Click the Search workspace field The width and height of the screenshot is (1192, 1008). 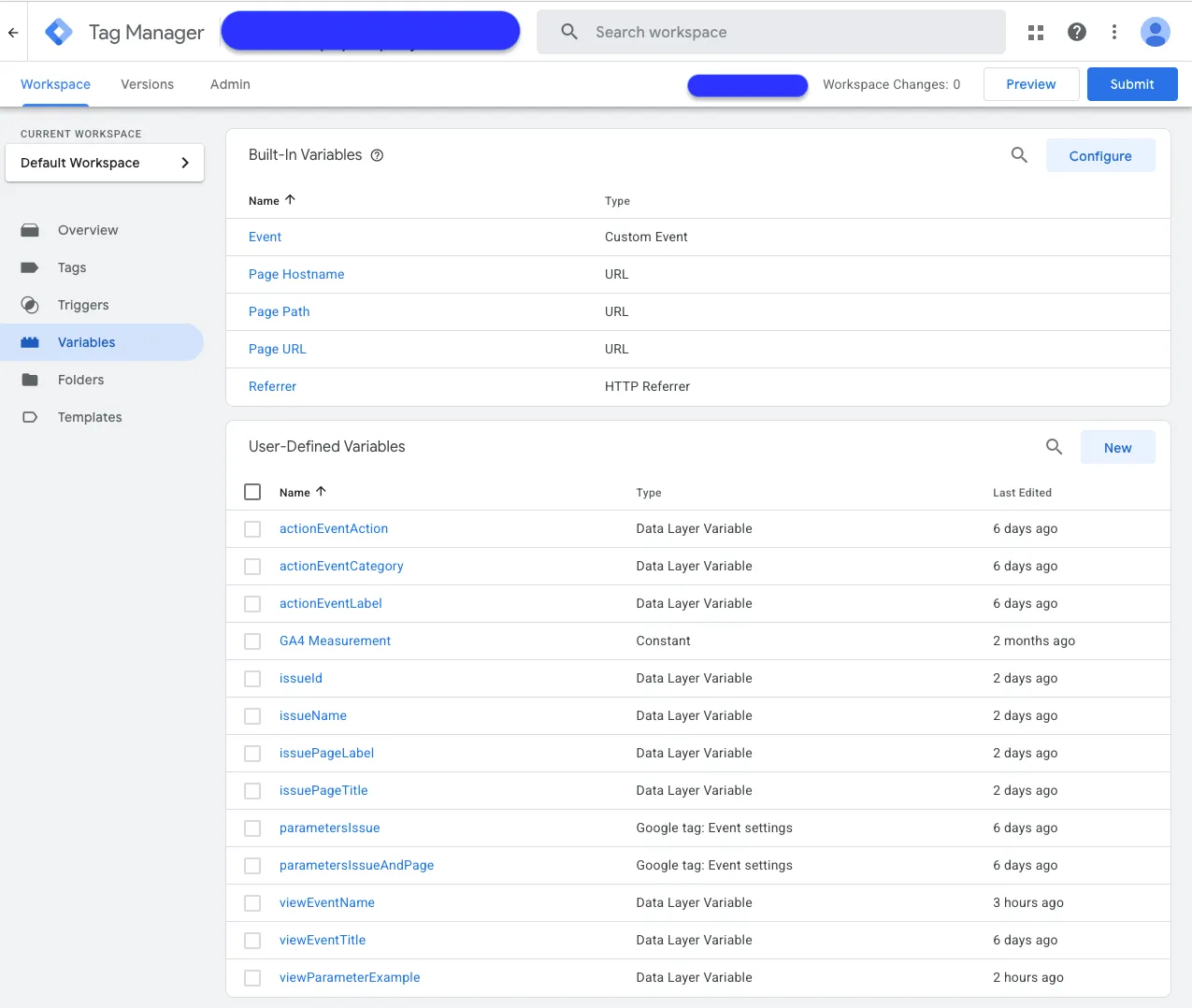click(771, 32)
